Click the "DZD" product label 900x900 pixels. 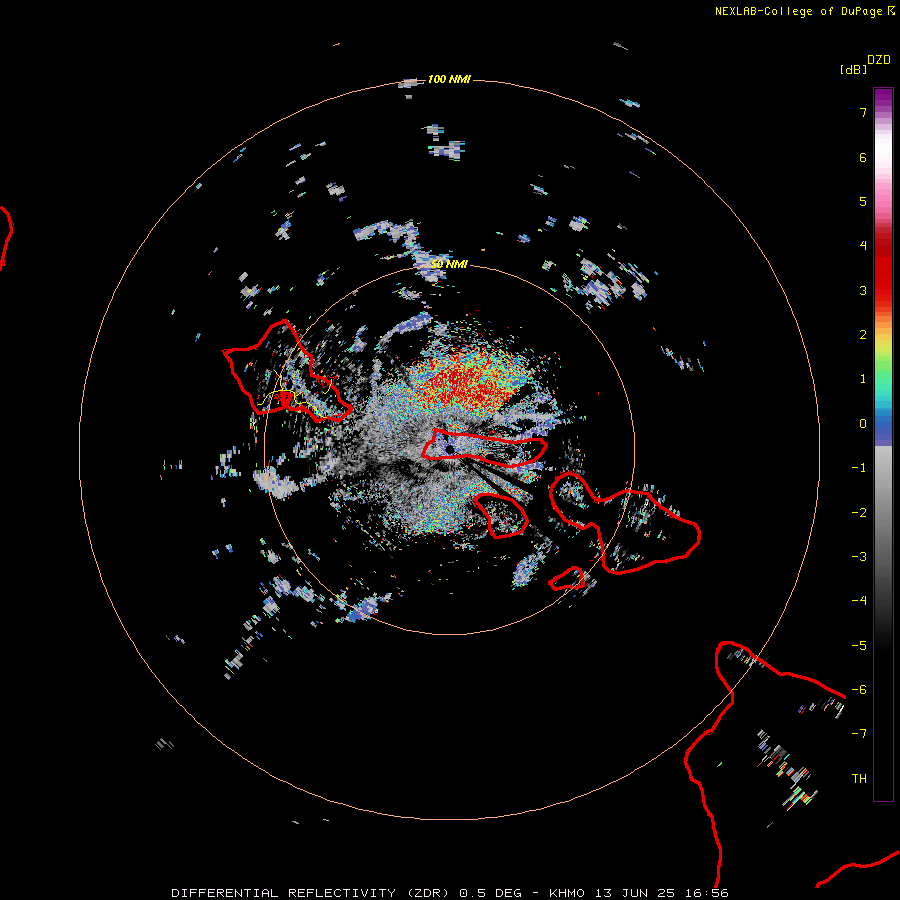(879, 60)
